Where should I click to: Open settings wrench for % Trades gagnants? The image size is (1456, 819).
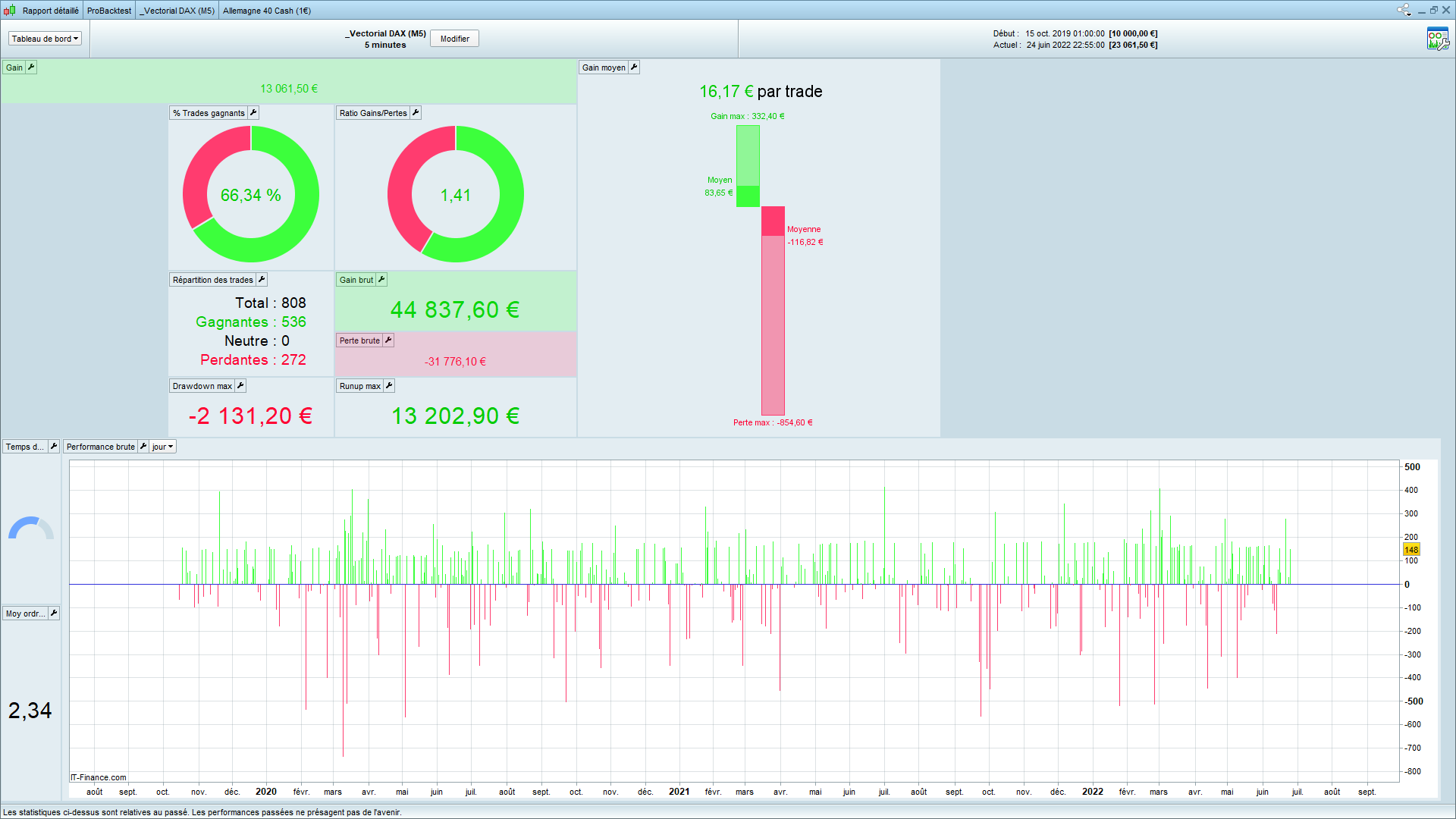click(x=253, y=113)
